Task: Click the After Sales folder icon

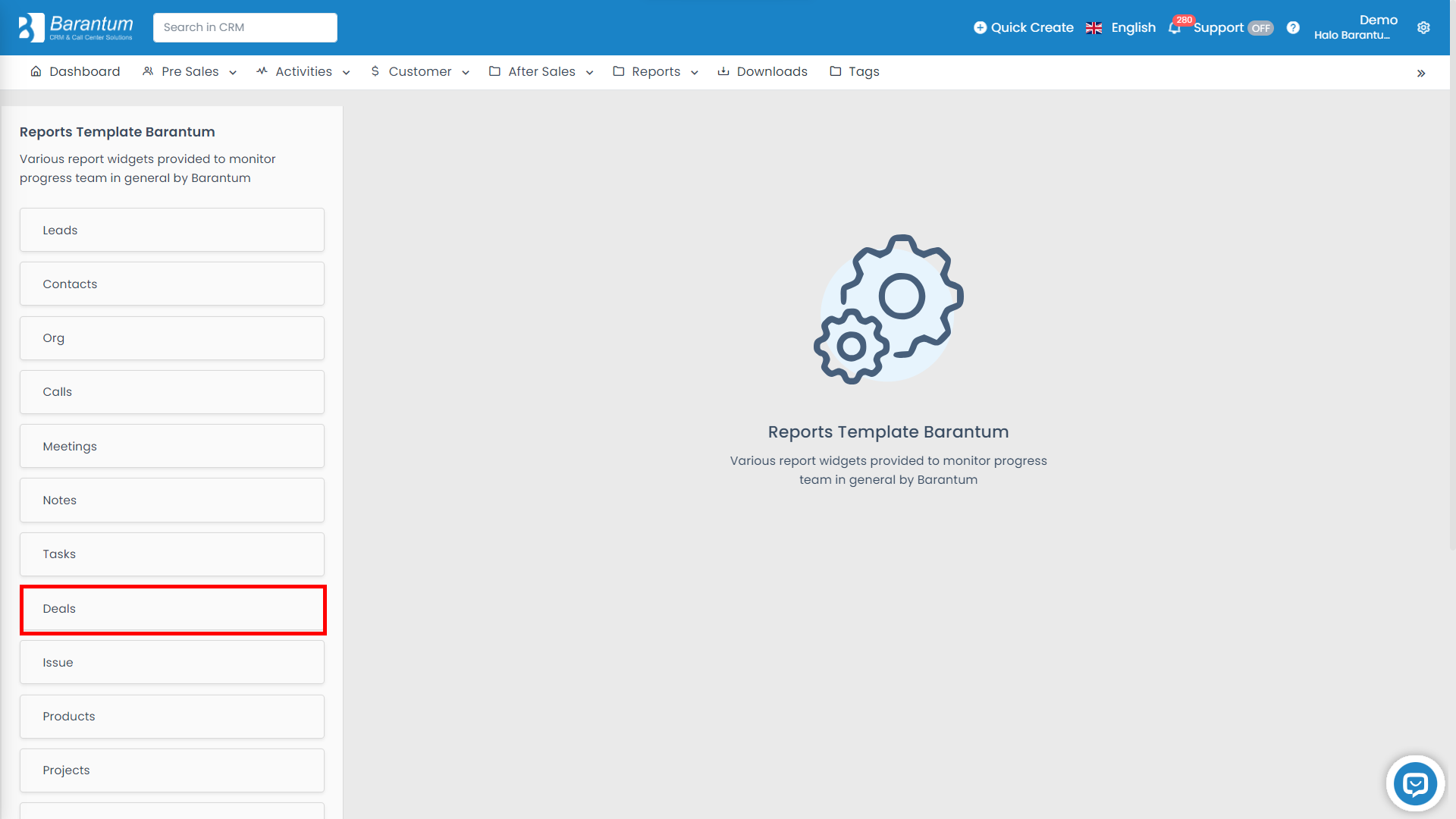Action: (x=494, y=71)
